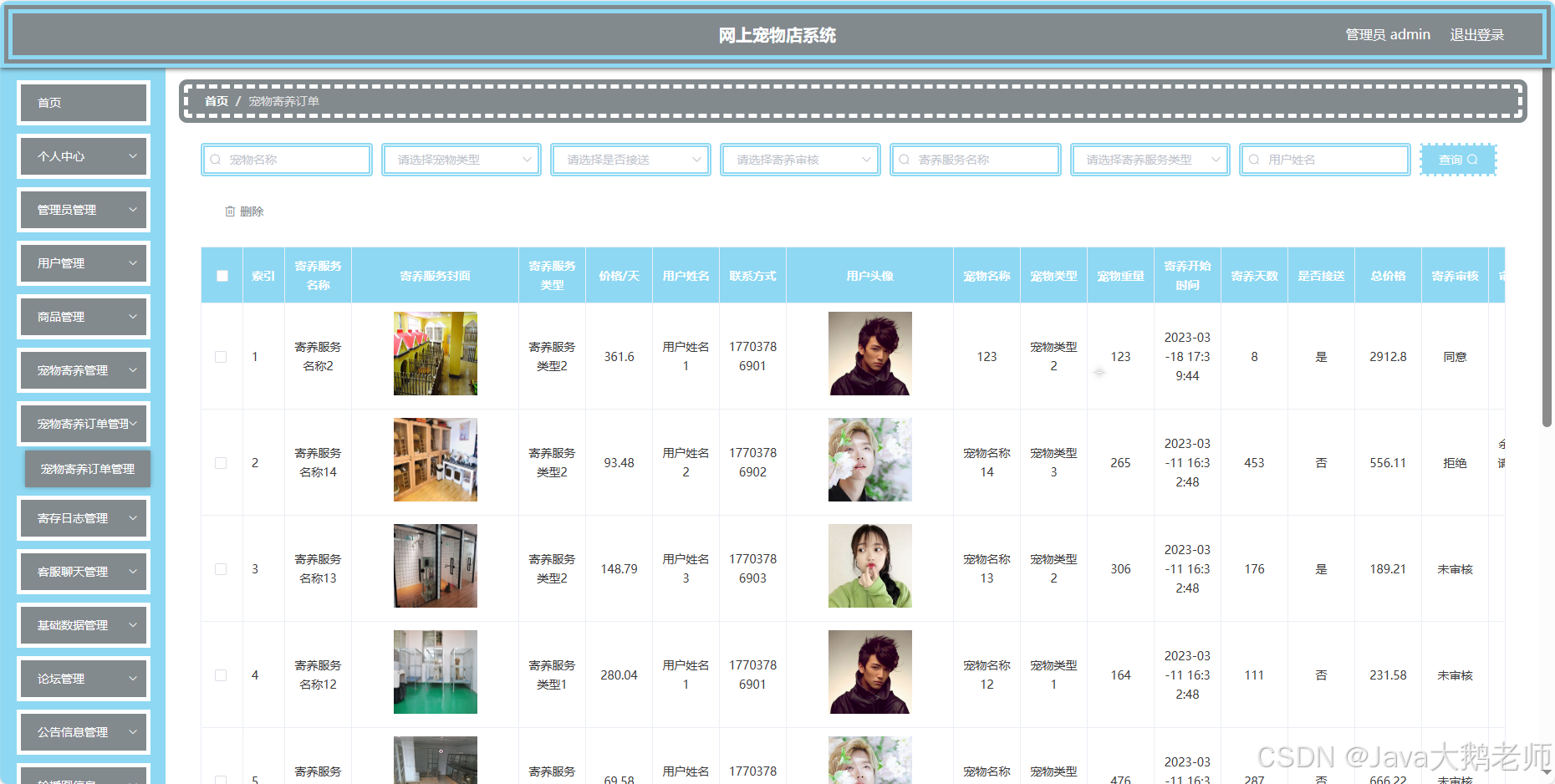The image size is (1555, 784).
Task: Open the 请选择寄养服务类型 dropdown
Action: pos(1150,160)
